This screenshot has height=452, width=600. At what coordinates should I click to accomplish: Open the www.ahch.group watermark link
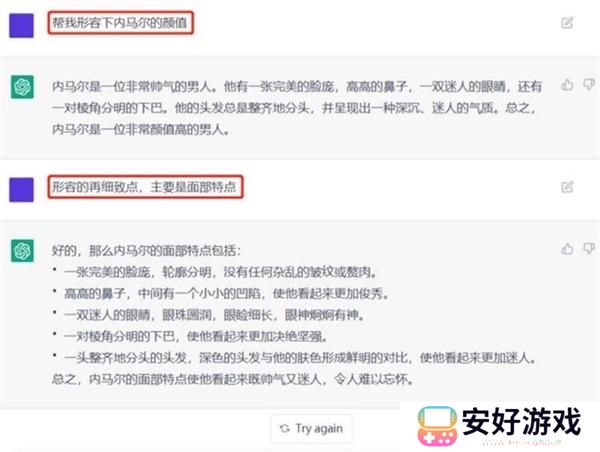point(521,442)
